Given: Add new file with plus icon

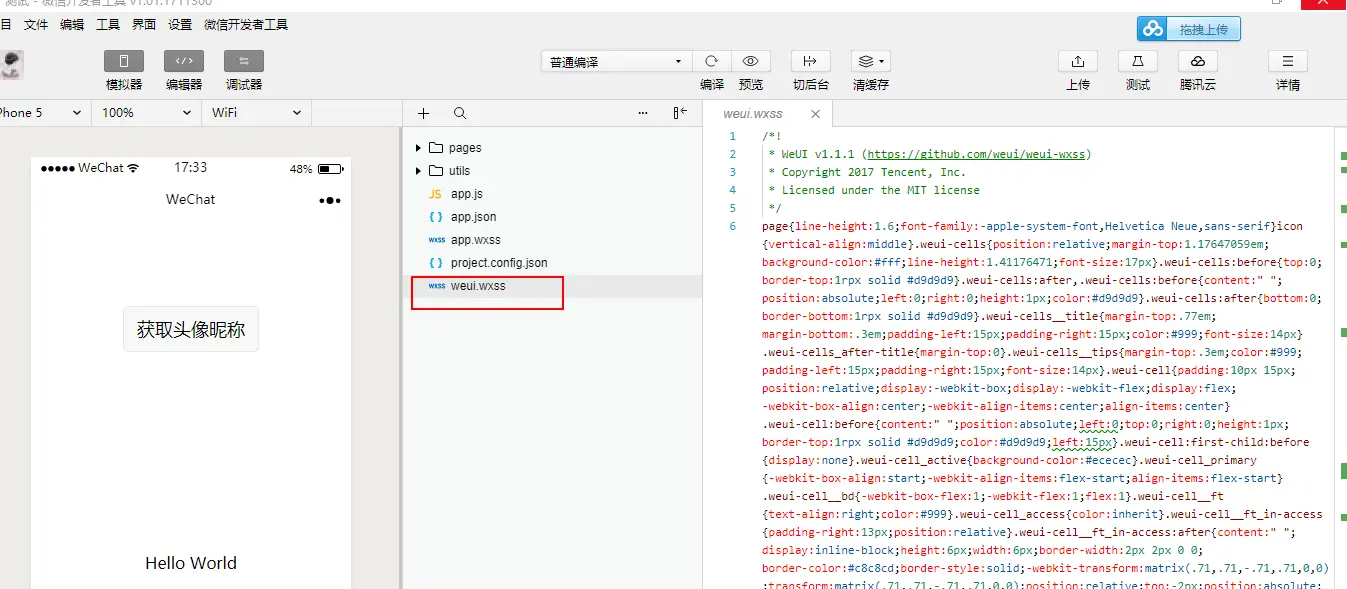Looking at the screenshot, I should tap(423, 113).
